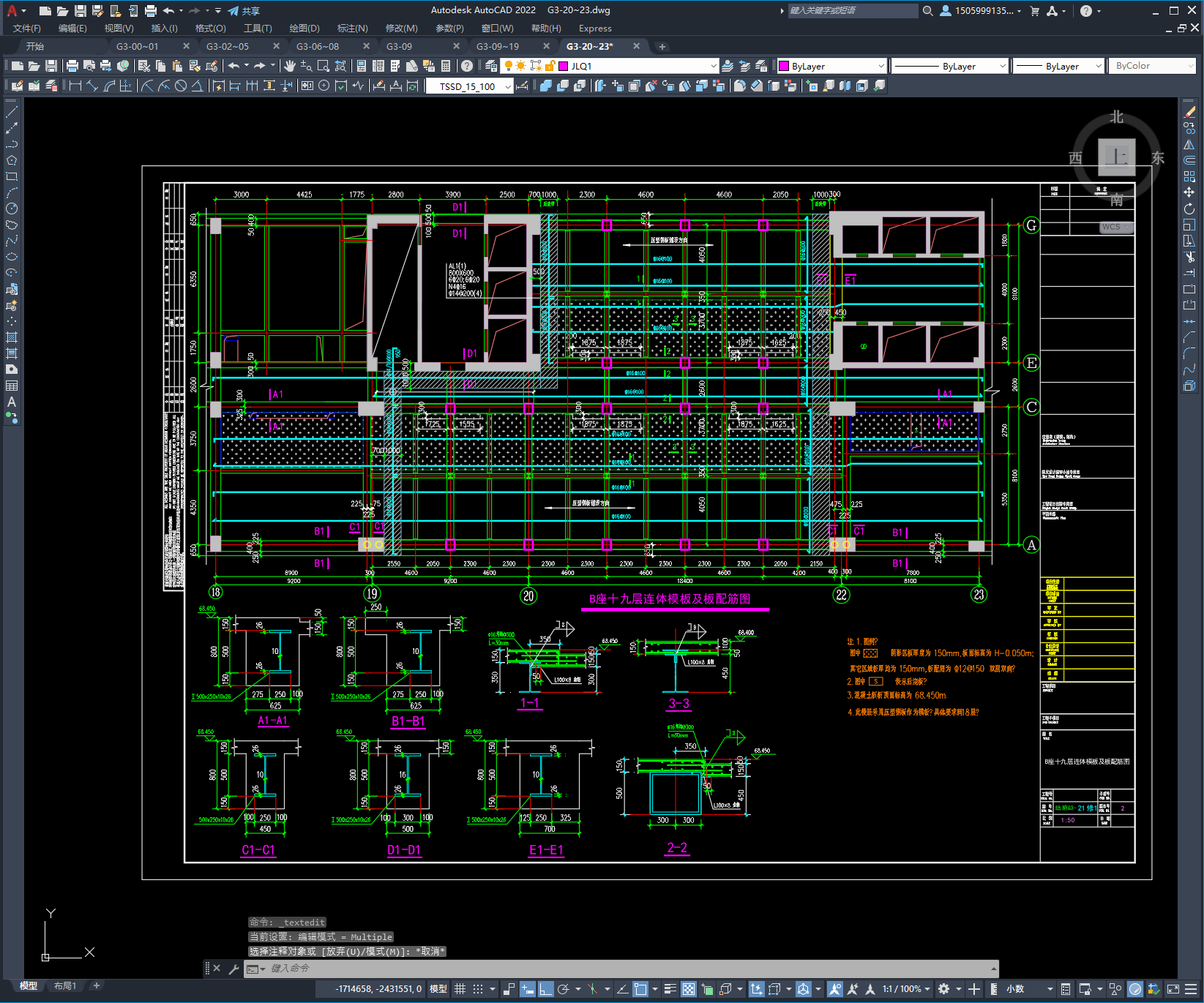The width and height of the screenshot is (1204, 1003).
Task: Select the Pan hand tool
Action: (x=290, y=66)
